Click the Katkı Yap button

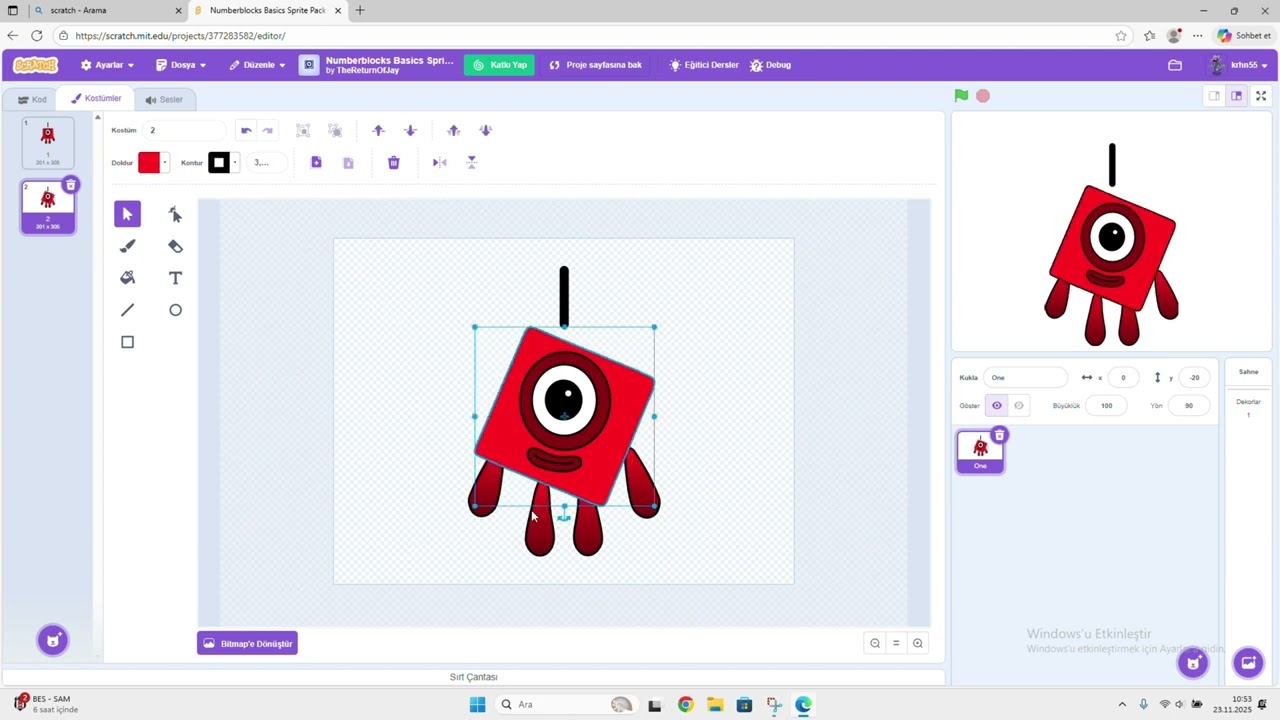pos(499,65)
